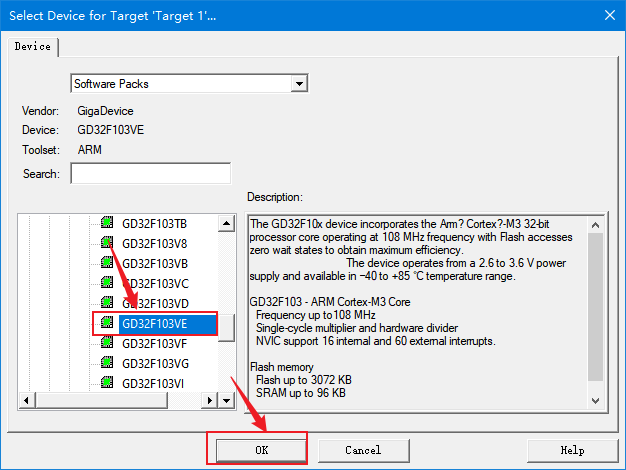
Task: Click 'Flash up to 3072 KB' text
Action: click(x=304, y=380)
